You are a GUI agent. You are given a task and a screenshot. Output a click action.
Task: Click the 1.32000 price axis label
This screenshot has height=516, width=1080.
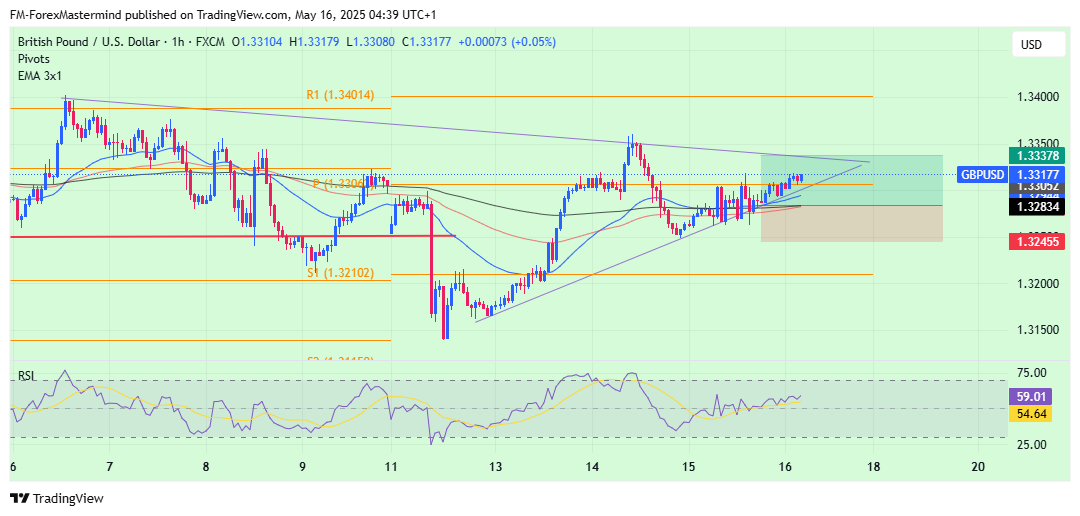[x=1037, y=285]
